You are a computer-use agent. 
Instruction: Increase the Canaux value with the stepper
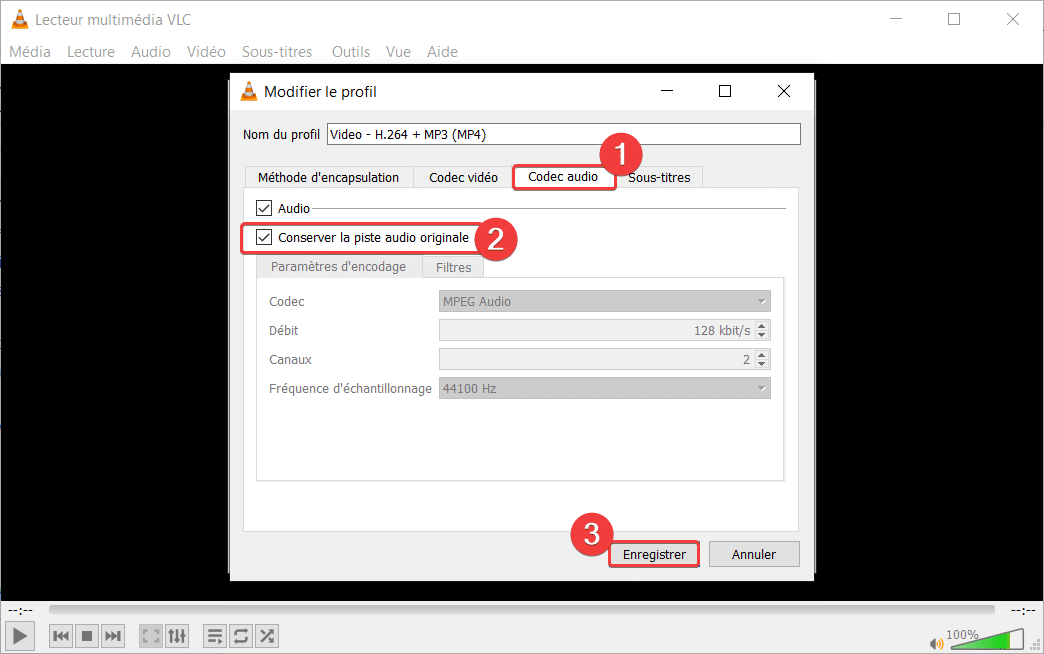click(x=763, y=354)
